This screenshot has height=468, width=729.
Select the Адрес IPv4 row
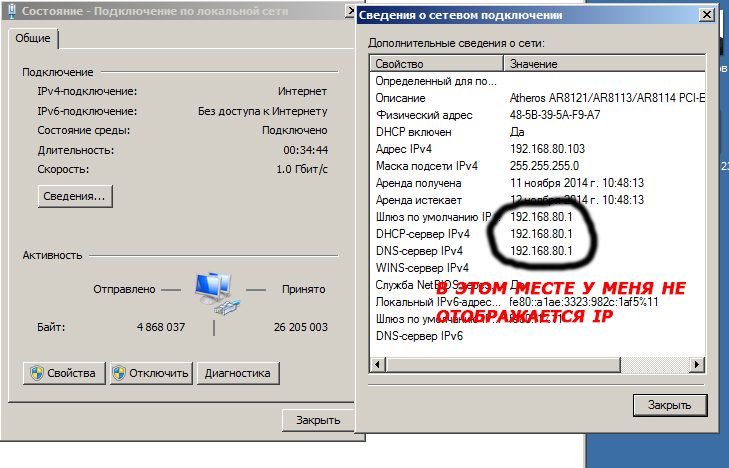[x=538, y=149]
